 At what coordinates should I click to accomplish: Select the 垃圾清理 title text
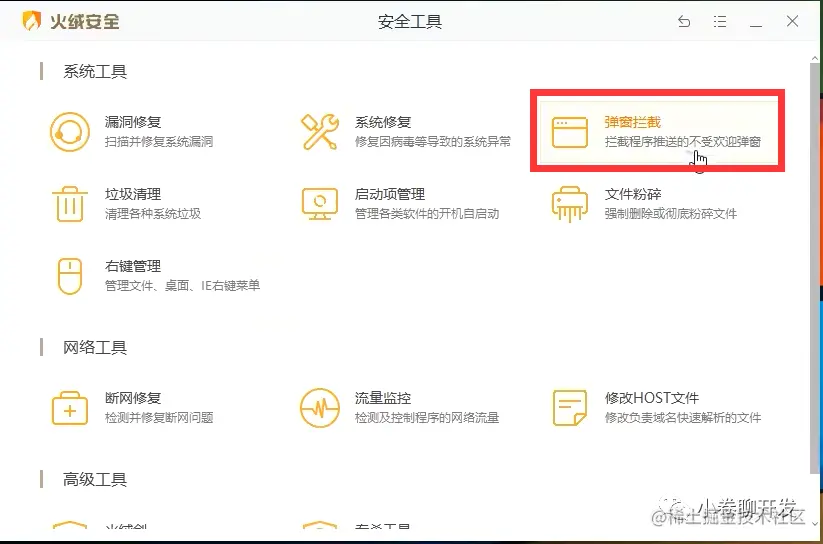click(x=133, y=194)
